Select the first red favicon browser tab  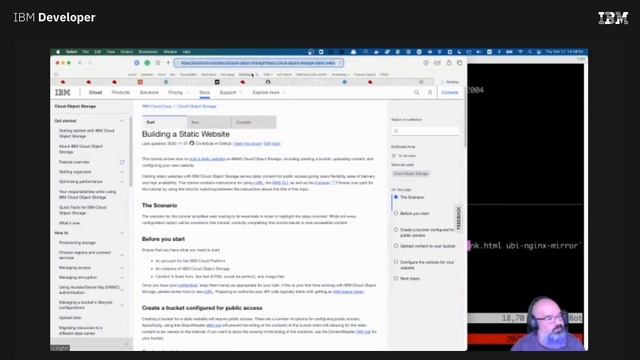click(63, 82)
